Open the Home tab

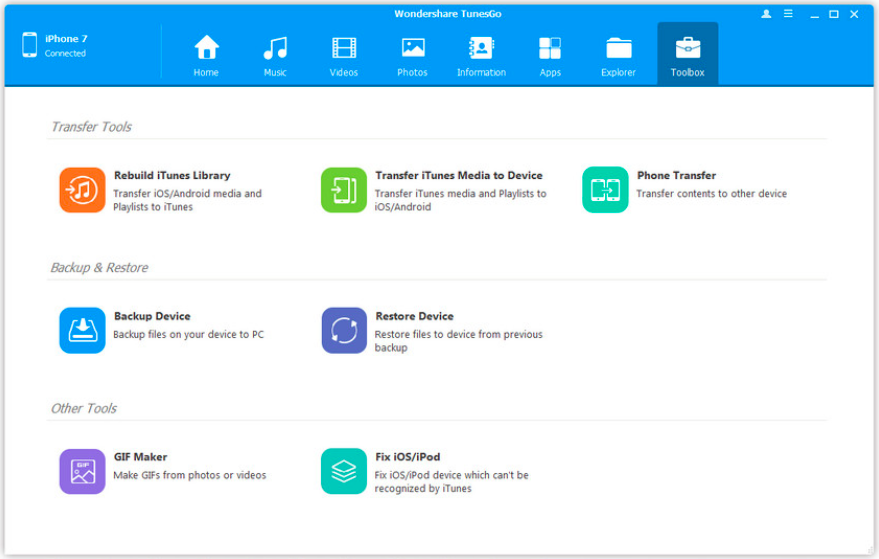point(206,56)
